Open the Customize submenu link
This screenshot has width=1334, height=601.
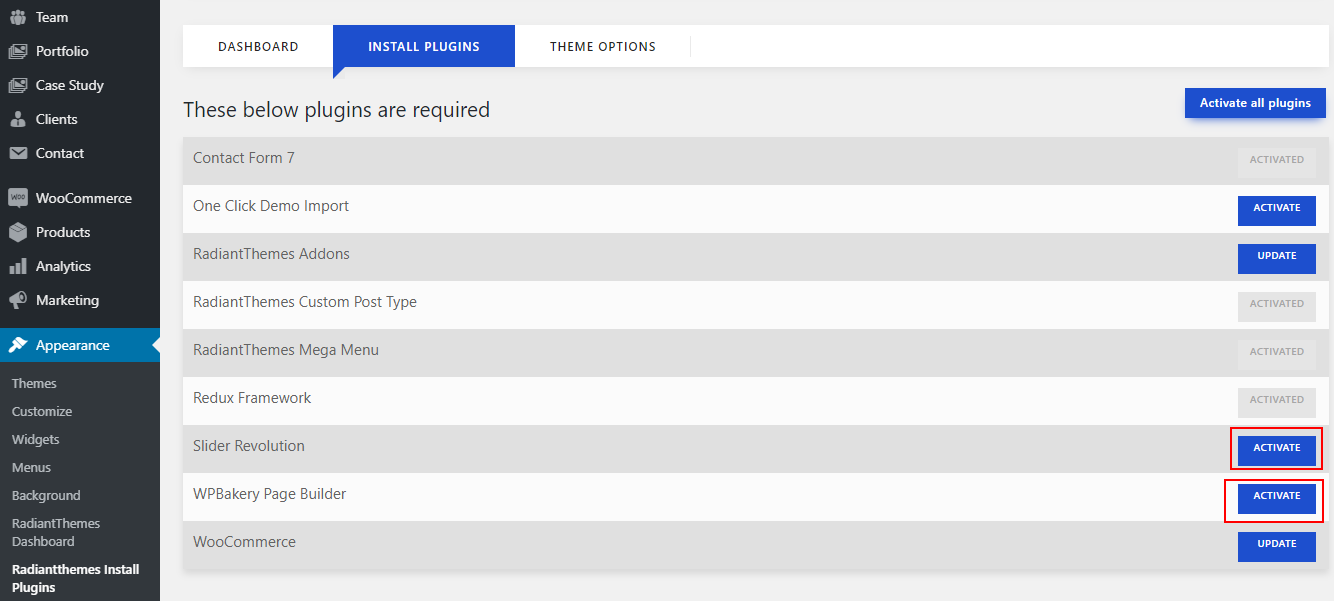pyautogui.click(x=42, y=411)
